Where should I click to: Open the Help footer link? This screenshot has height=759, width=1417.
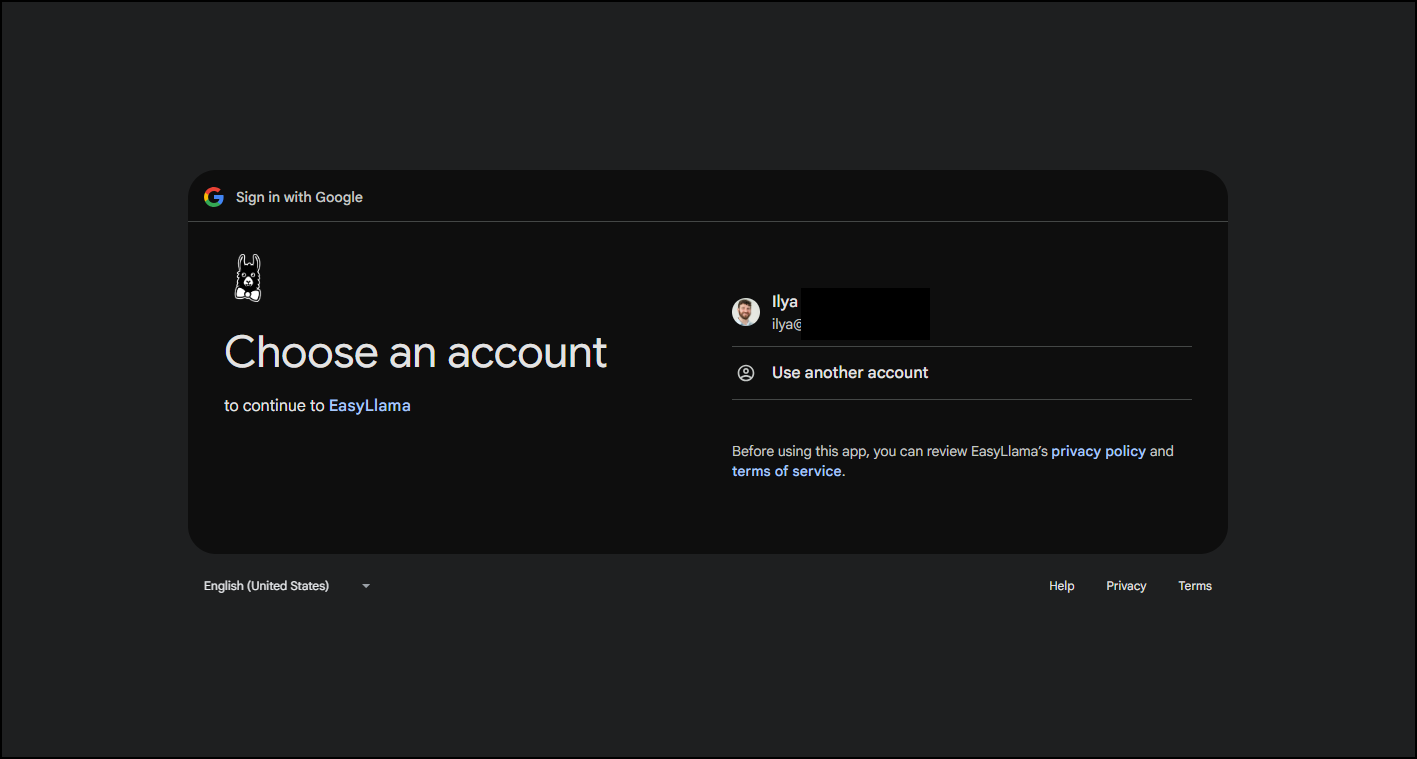tap(1061, 586)
